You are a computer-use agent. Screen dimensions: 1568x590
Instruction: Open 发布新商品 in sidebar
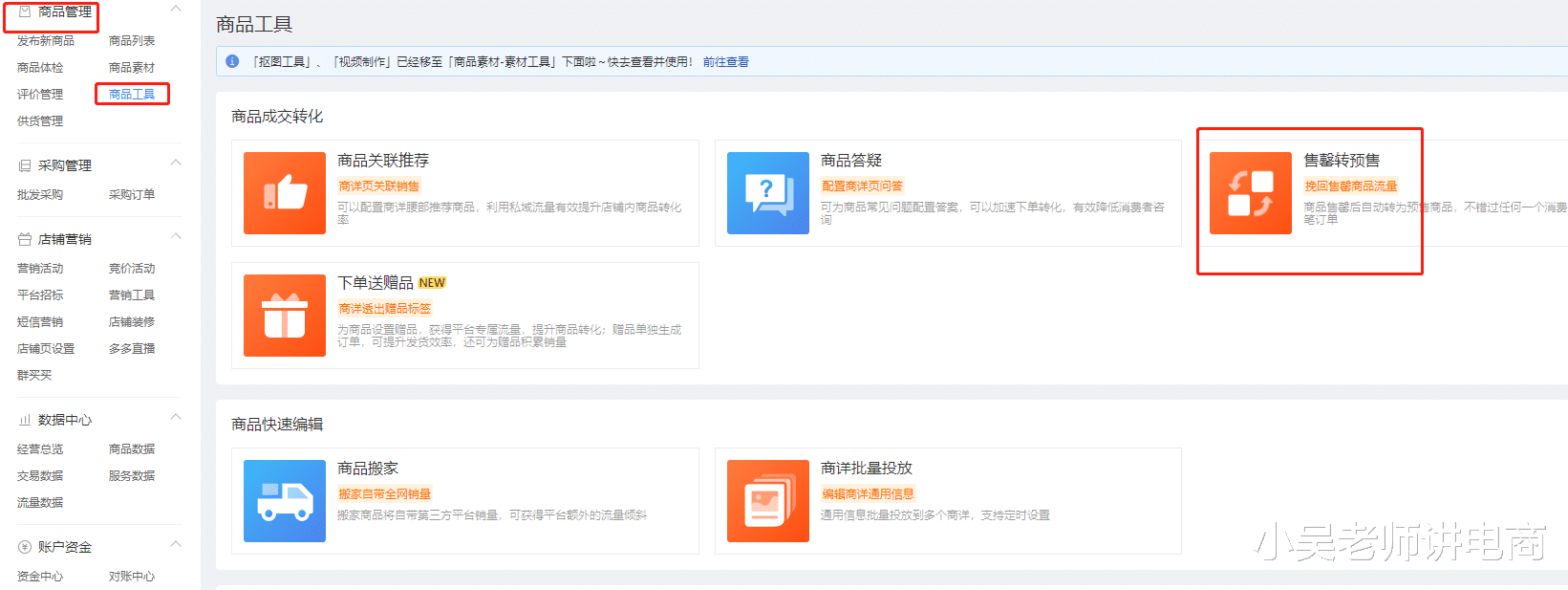click(x=46, y=41)
